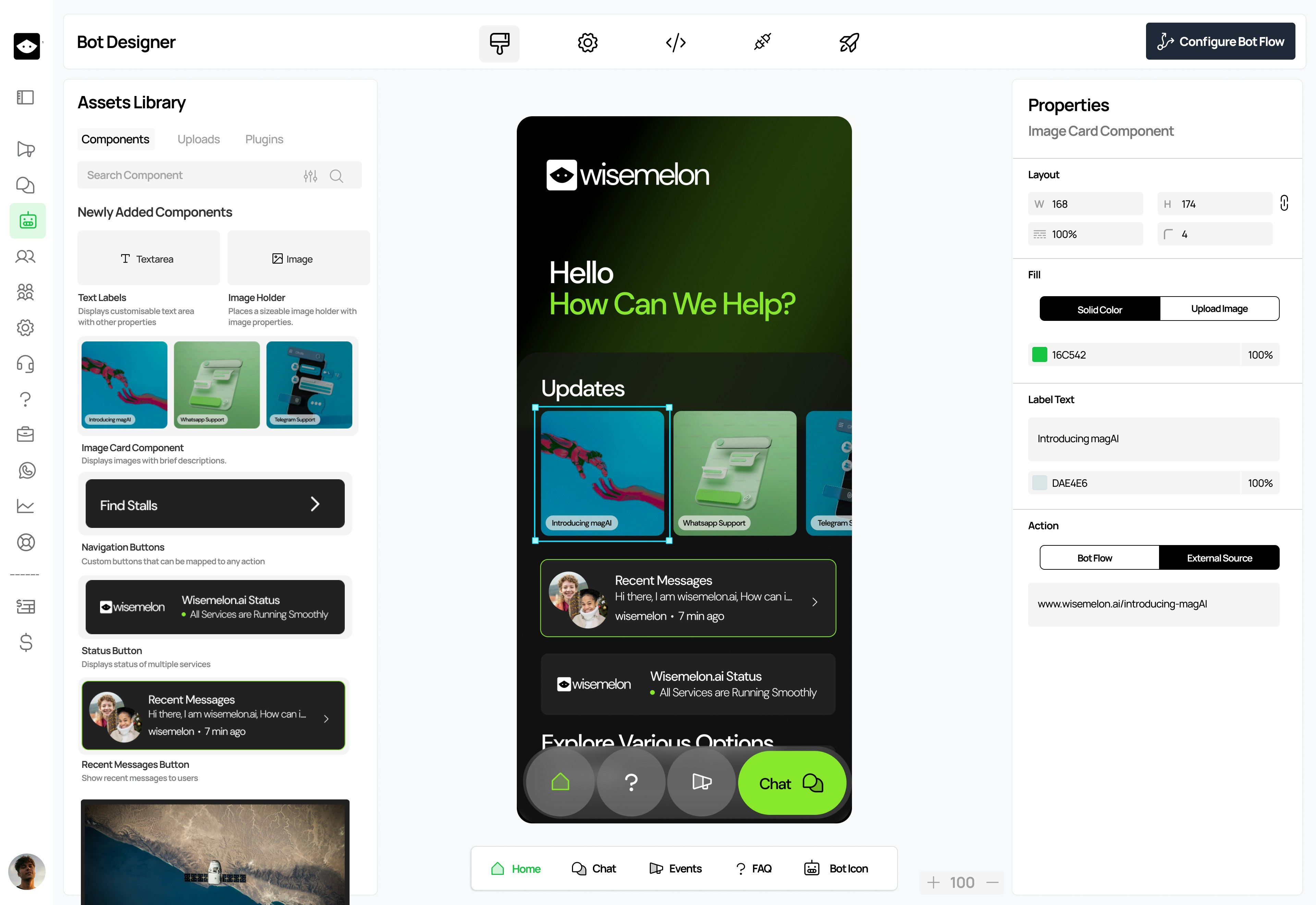Image resolution: width=1316 pixels, height=905 pixels.
Task: Click the DAE4E6 label color swatch
Action: (1039, 483)
